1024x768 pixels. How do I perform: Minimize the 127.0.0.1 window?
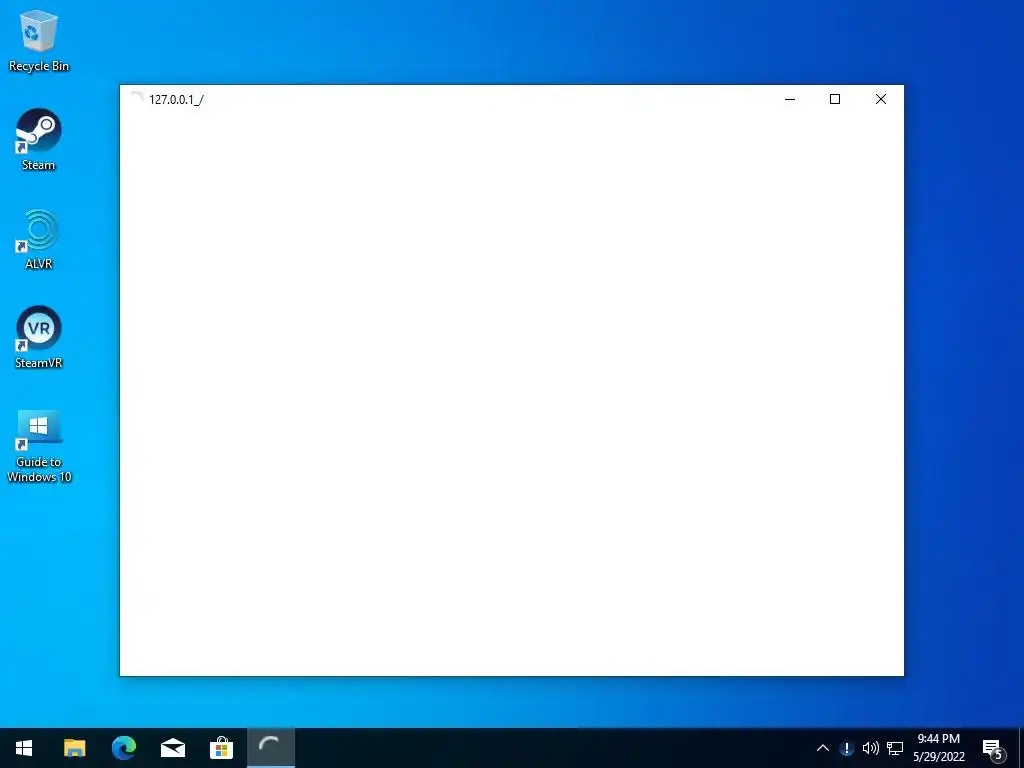(790, 99)
